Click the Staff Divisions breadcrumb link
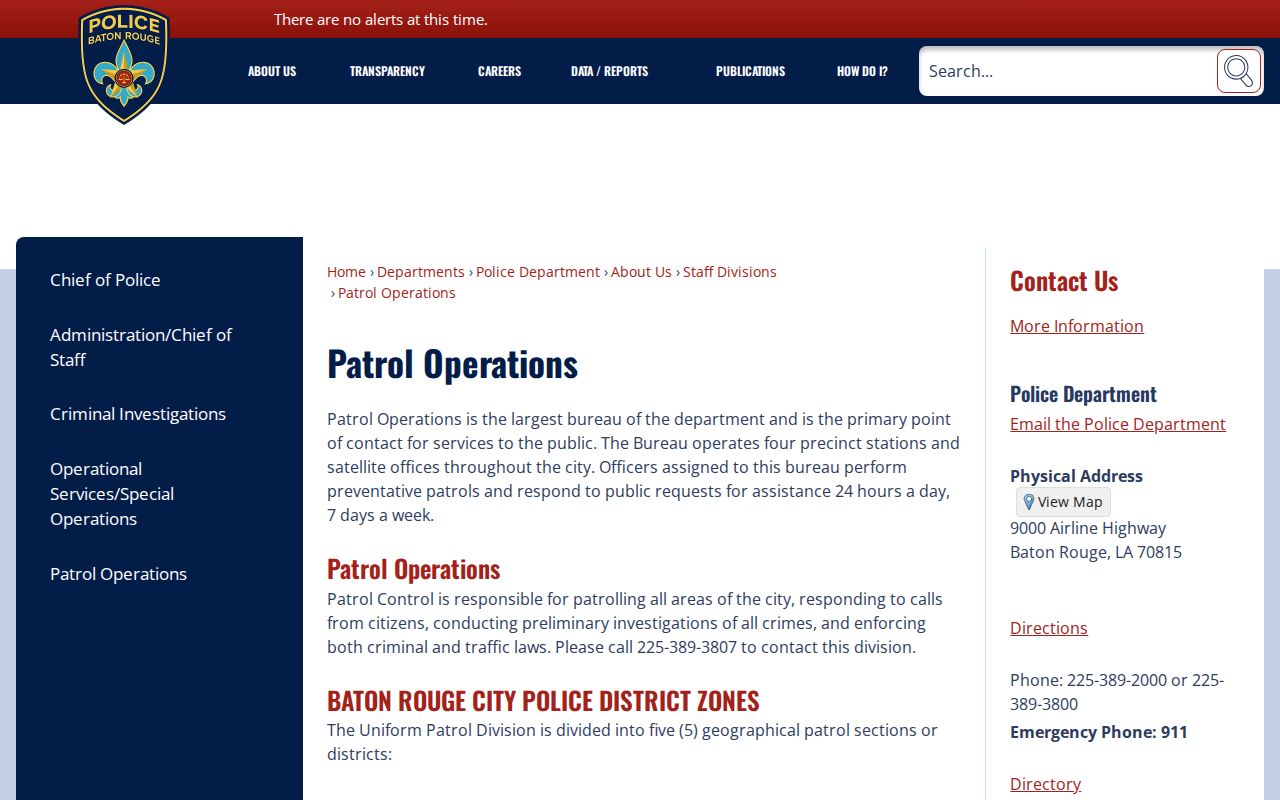The height and width of the screenshot is (800, 1280). point(730,272)
